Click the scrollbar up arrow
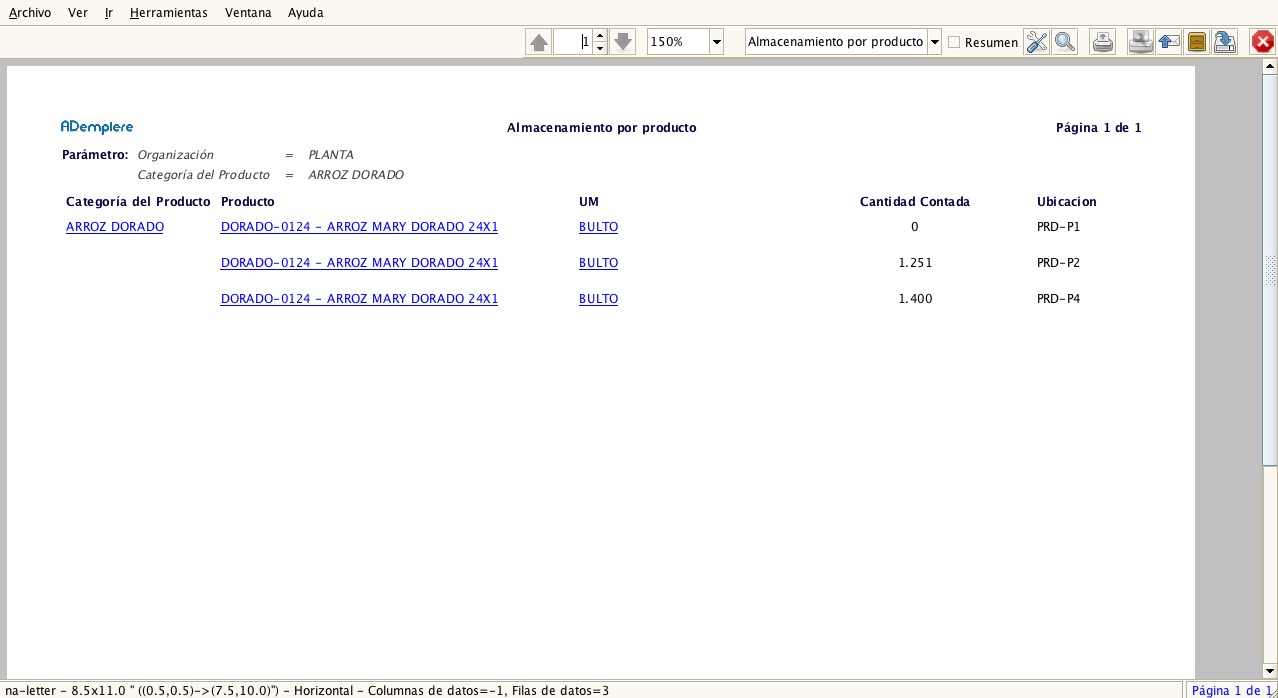This screenshot has width=1278, height=698. [x=1270, y=67]
